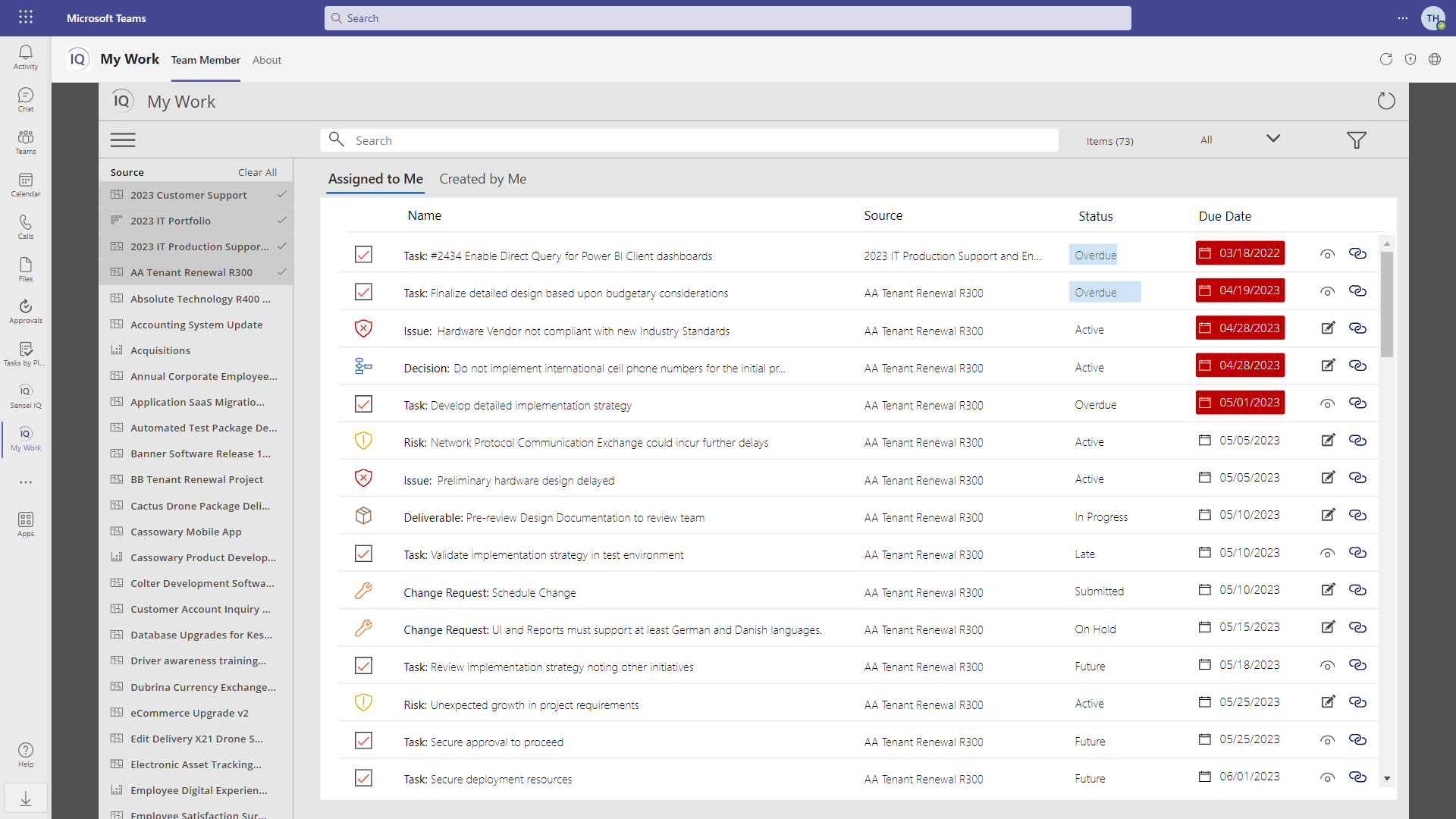This screenshot has width=1456, height=819.
Task: Sort by the Status column header
Action: (x=1096, y=216)
